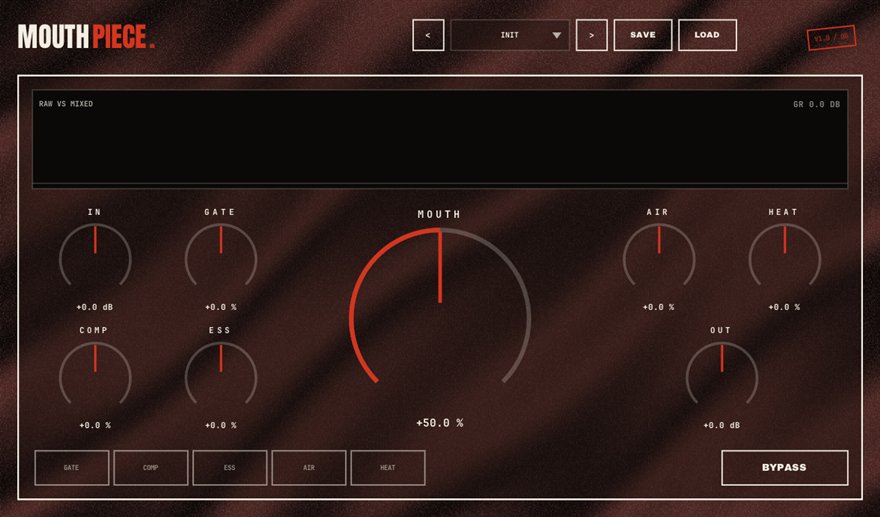Toggle the BYPASS button
Screen dimensions: 880x517
(785, 468)
